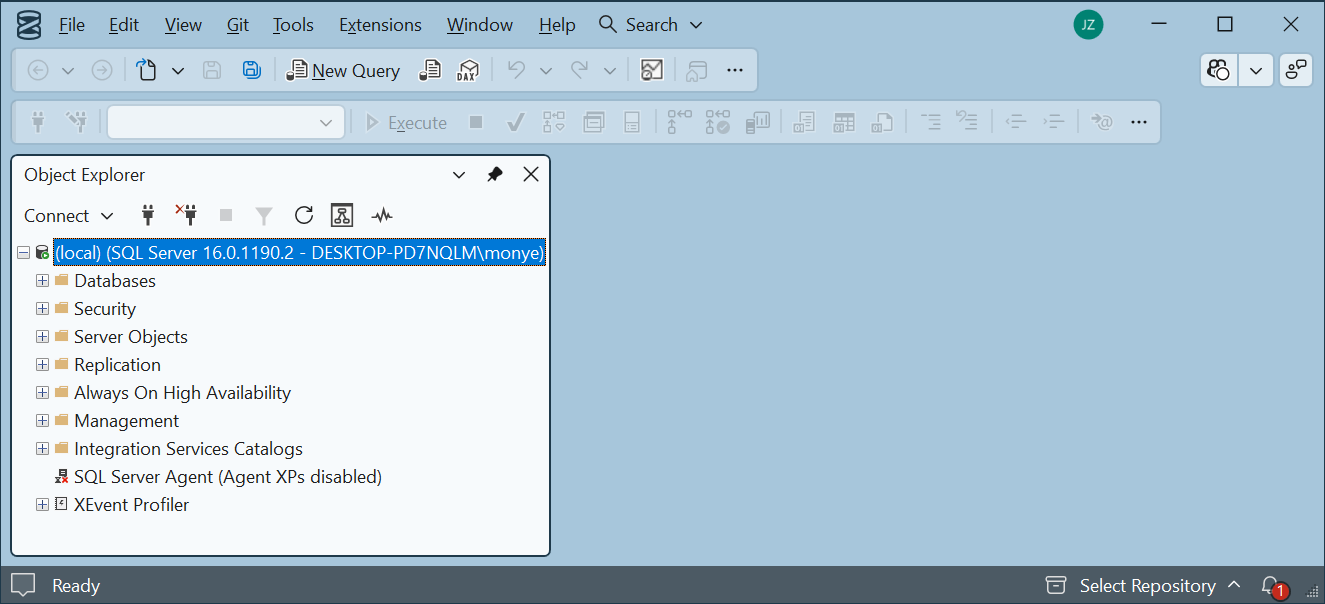
Task: Expand the Server Objects node
Action: click(42, 337)
